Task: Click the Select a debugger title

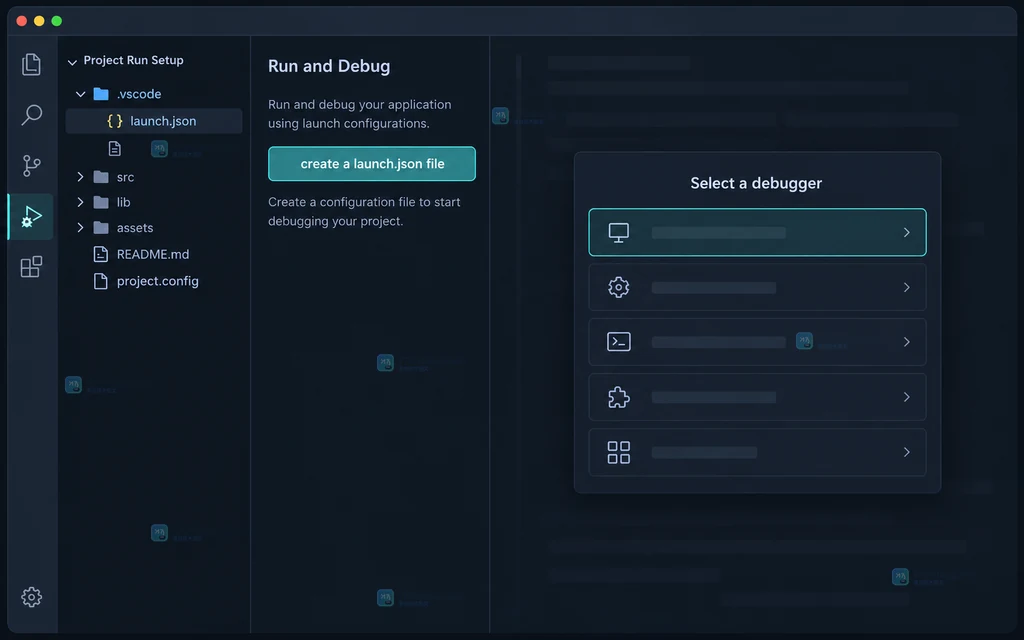Action: click(x=756, y=184)
